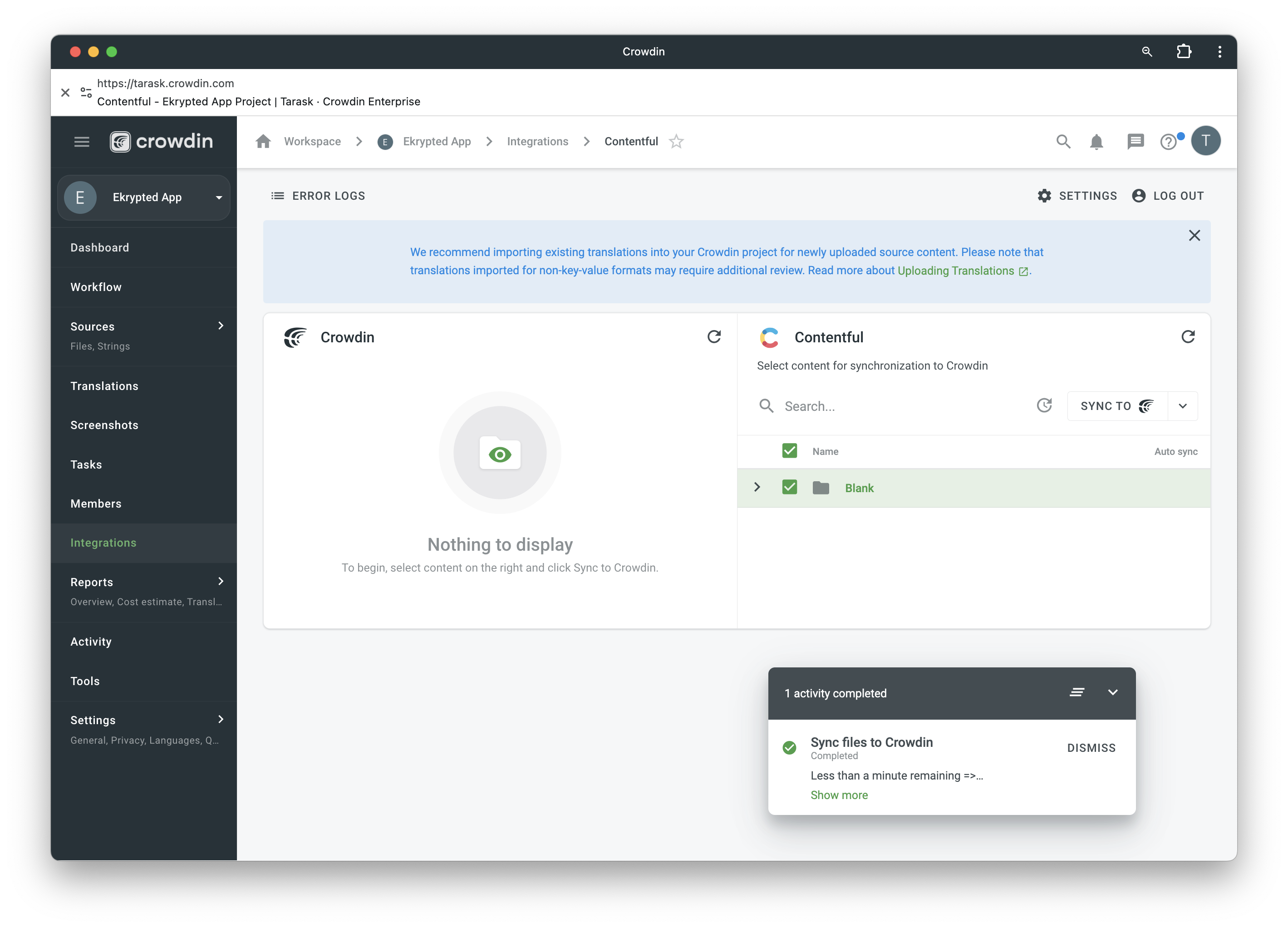This screenshot has height=928, width=1288.
Task: Open the Translations sidebar item
Action: pyautogui.click(x=144, y=386)
